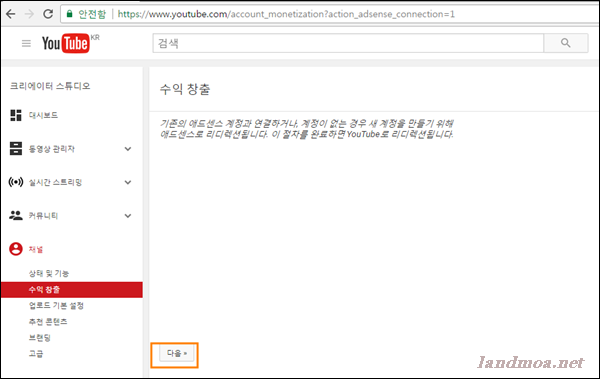Click the 실시간 스트리밍 broadcast icon
This screenshot has width=600, height=379.
(x=16, y=182)
